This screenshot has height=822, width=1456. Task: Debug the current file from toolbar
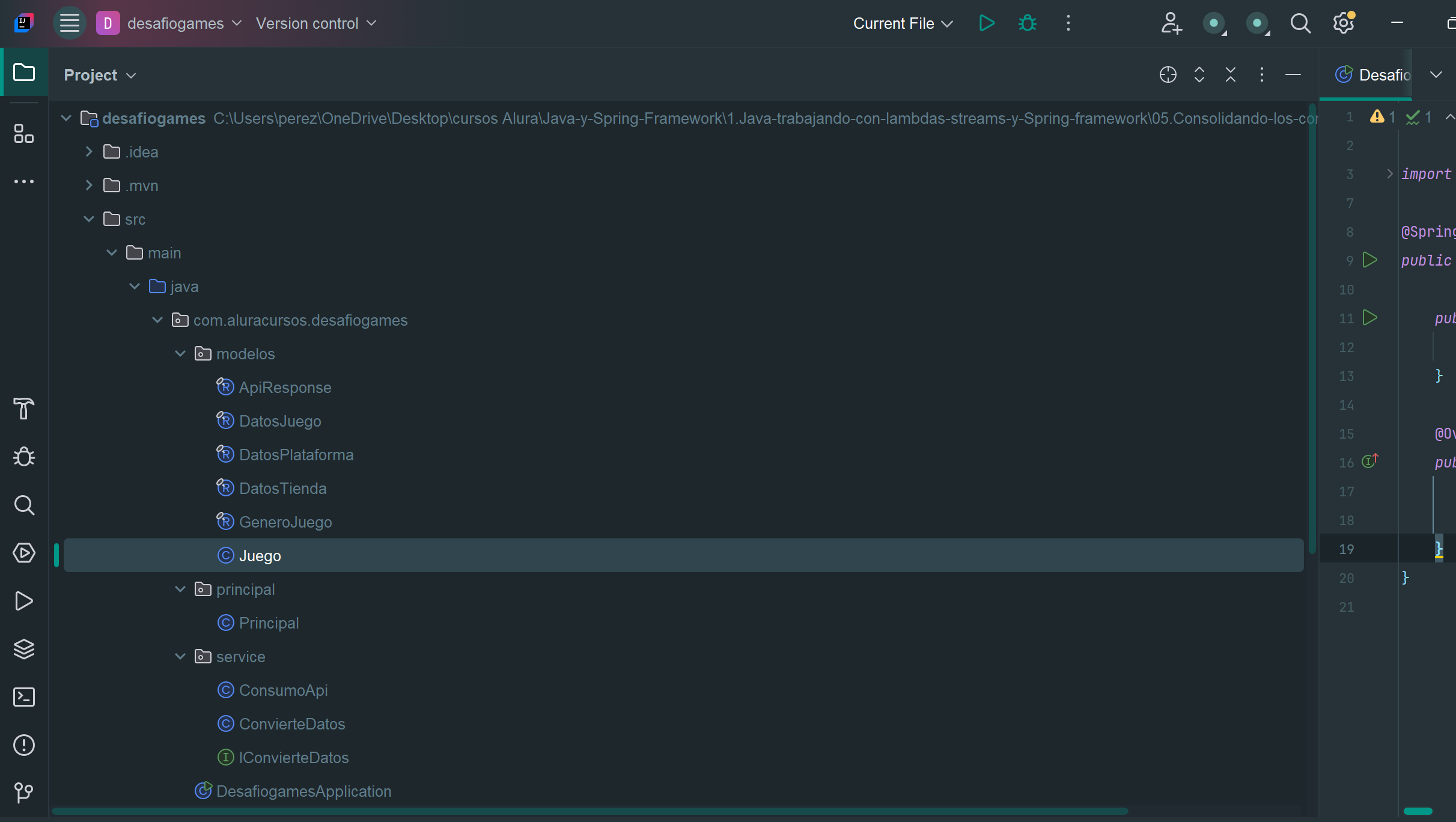(1028, 23)
